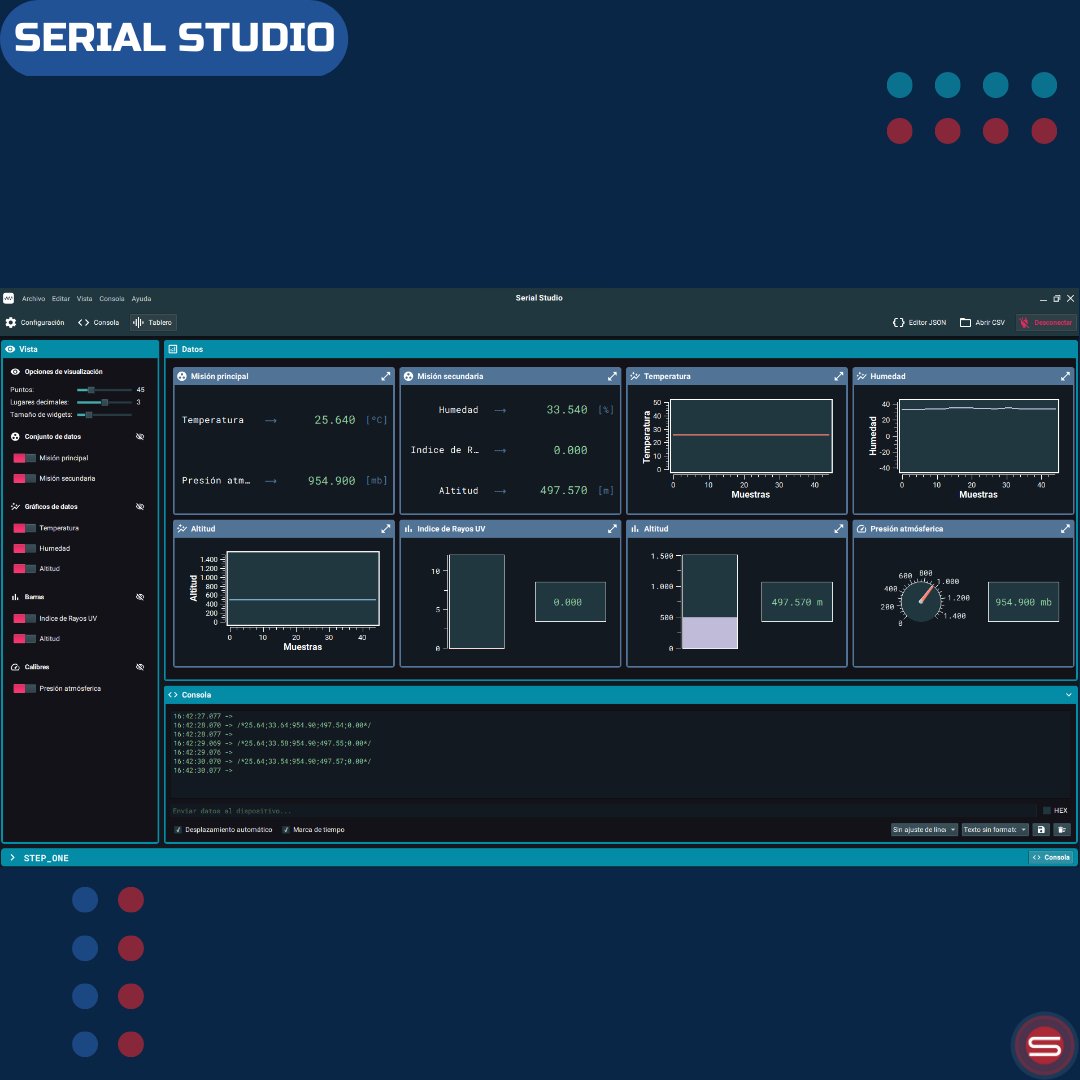The width and height of the screenshot is (1080, 1080).
Task: Expand the Humedad graph widget
Action: pyautogui.click(x=1065, y=376)
